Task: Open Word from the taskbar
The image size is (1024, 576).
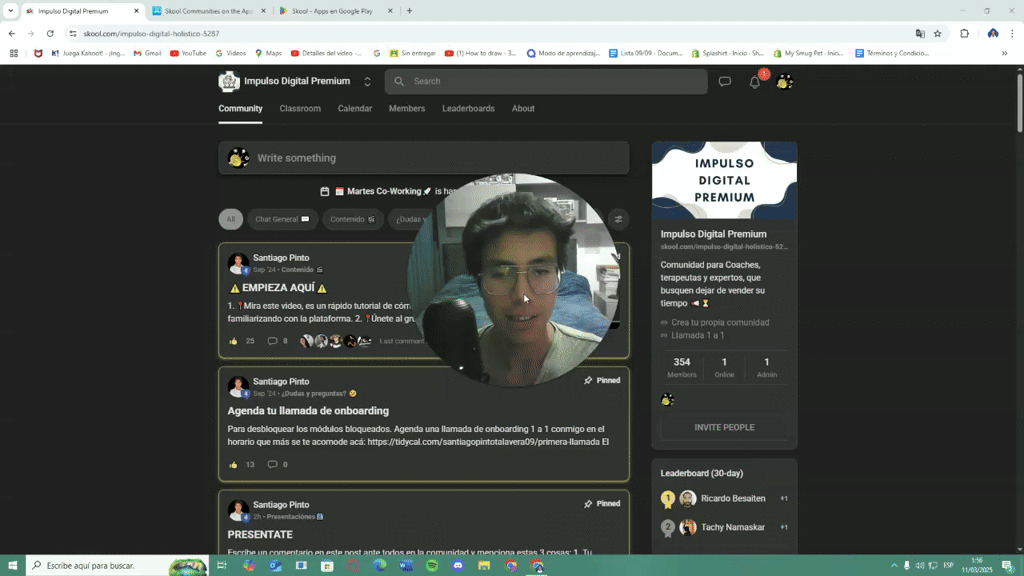Action: (406, 566)
